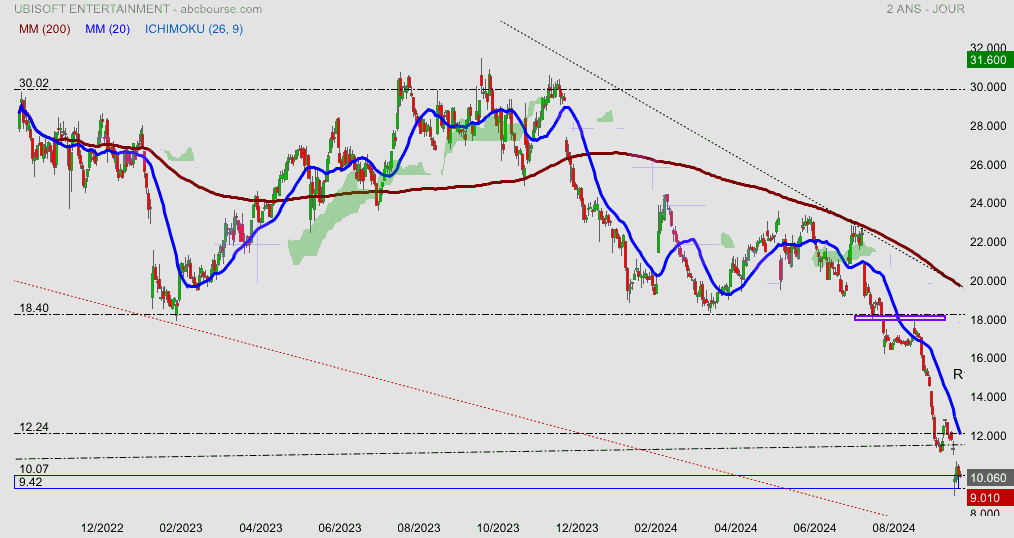Click the 20.000 price axis value
This screenshot has height=538, width=1014.
987,281
